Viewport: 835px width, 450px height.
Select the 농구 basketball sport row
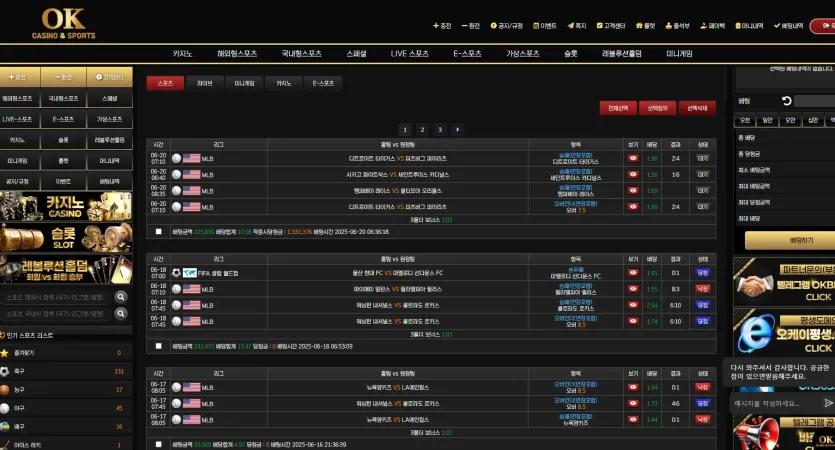click(x=66, y=390)
